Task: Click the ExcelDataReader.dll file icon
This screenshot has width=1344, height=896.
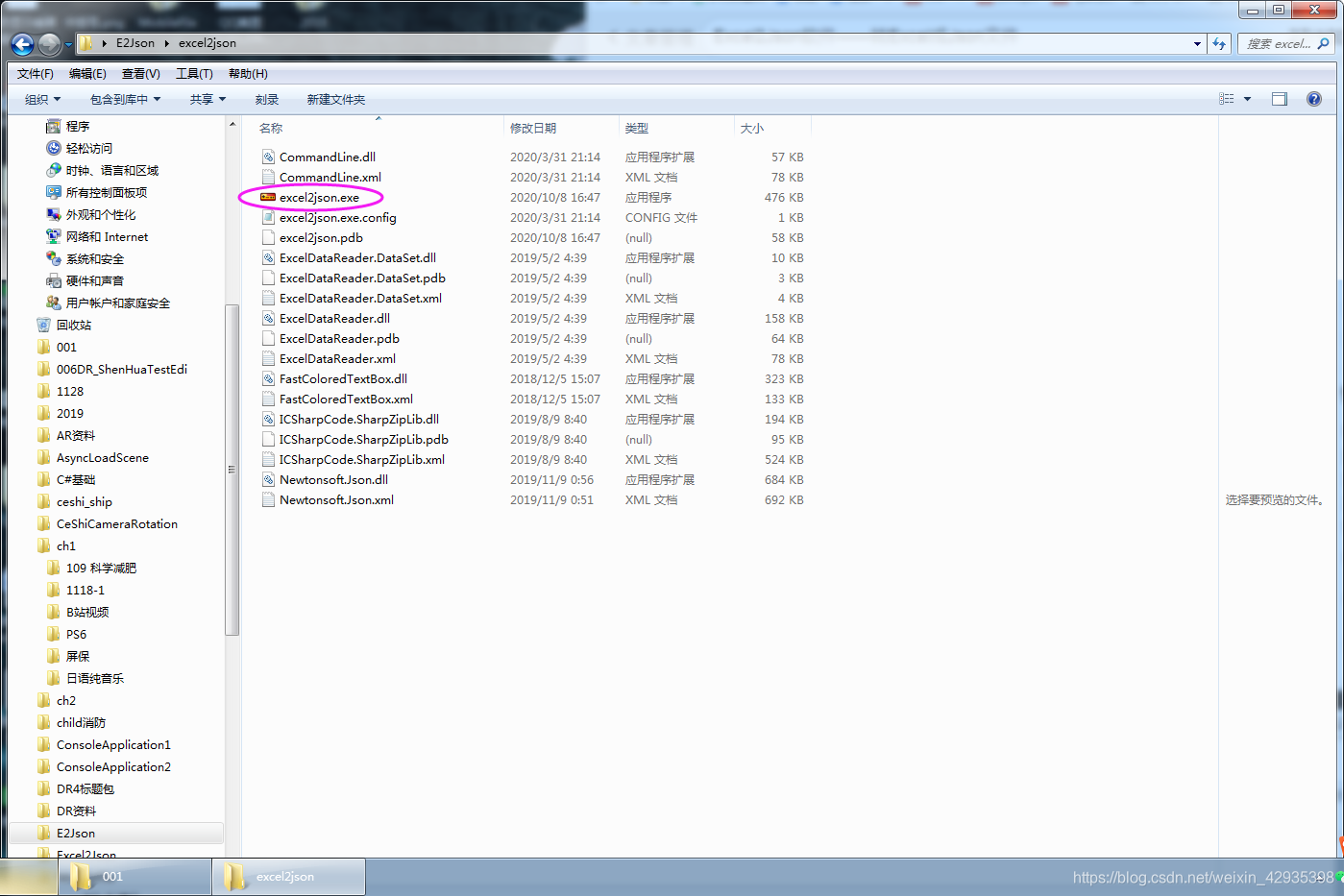Action: point(269,318)
